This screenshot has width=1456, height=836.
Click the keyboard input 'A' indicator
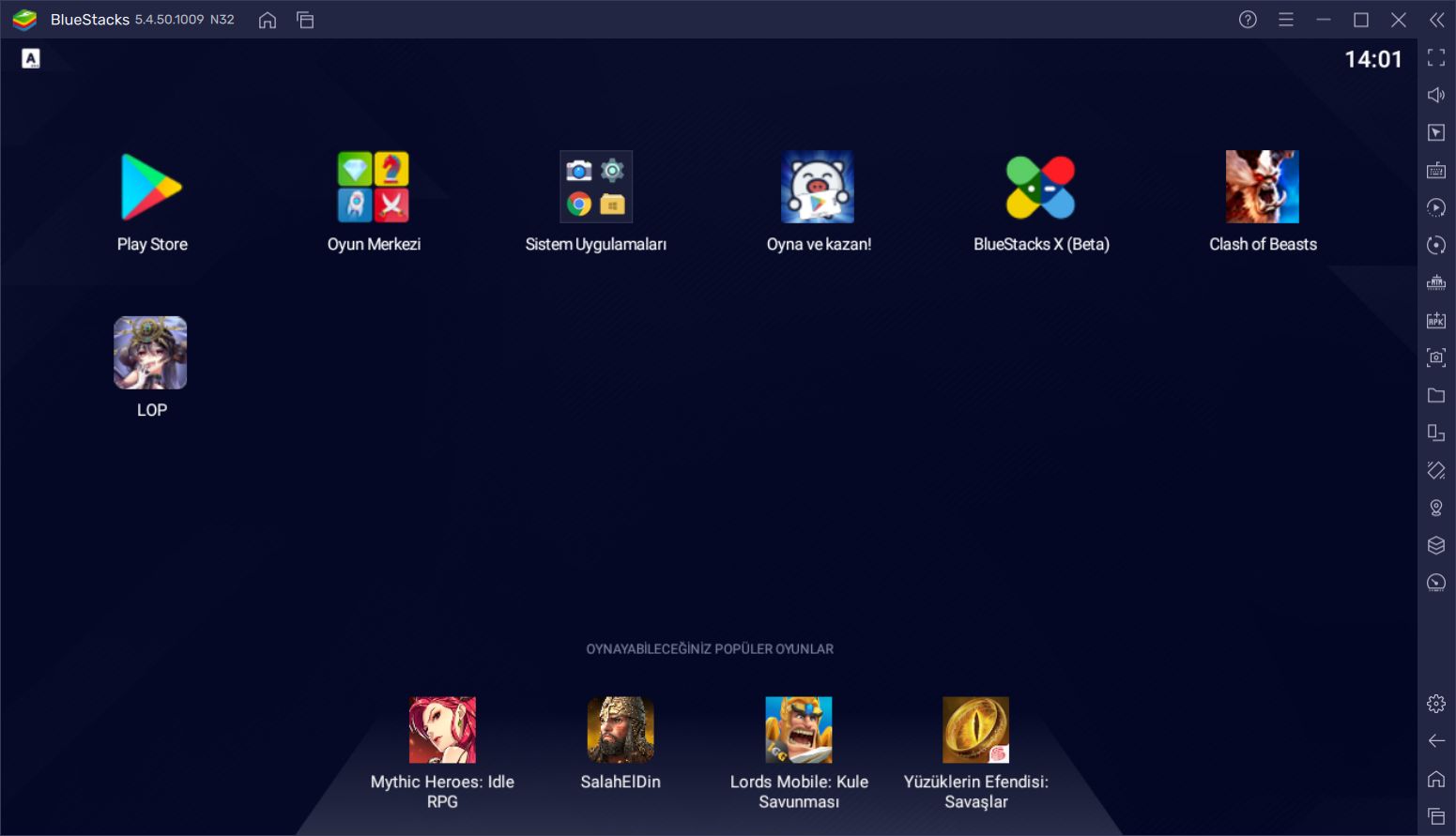pos(31,59)
